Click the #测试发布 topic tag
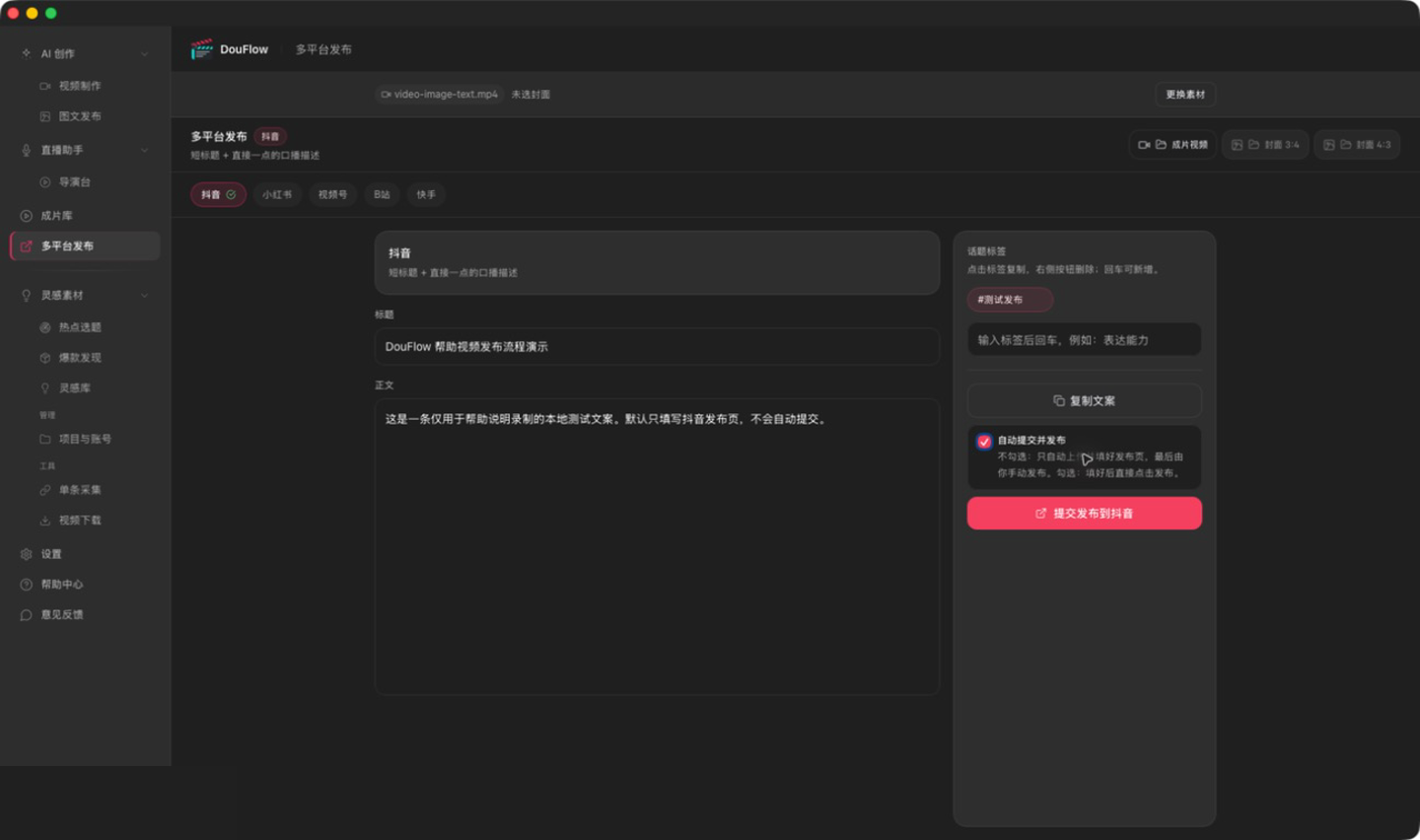Image resolution: width=1420 pixels, height=840 pixels. coord(1010,300)
